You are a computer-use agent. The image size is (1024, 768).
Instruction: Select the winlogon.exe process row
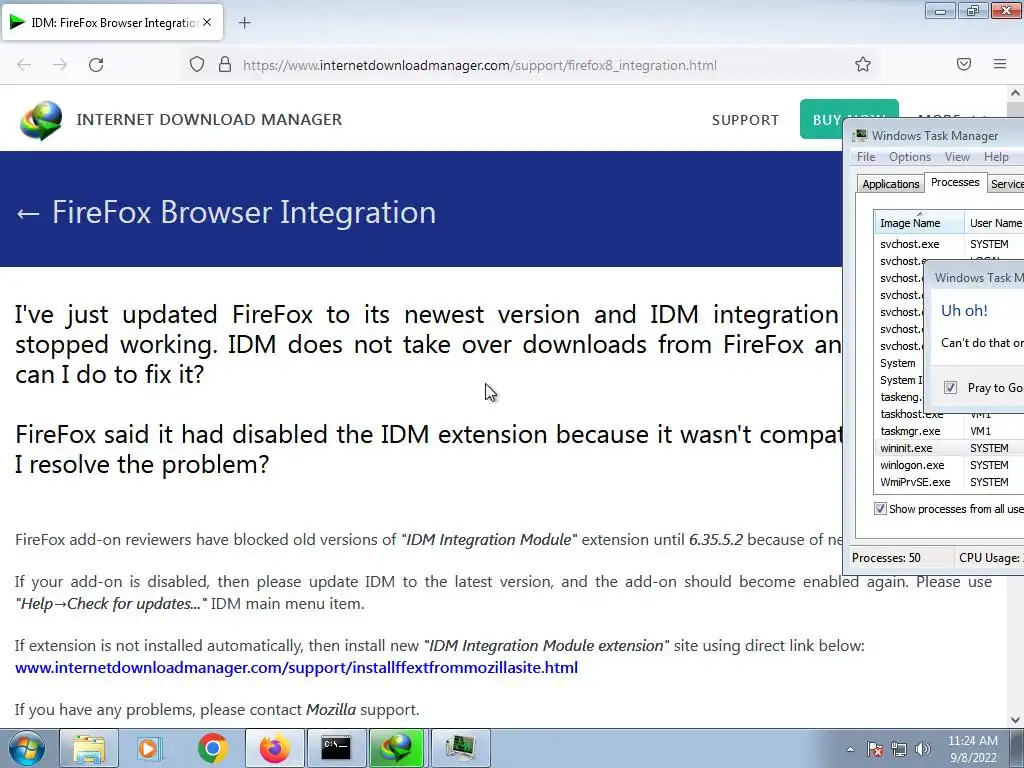pos(950,465)
